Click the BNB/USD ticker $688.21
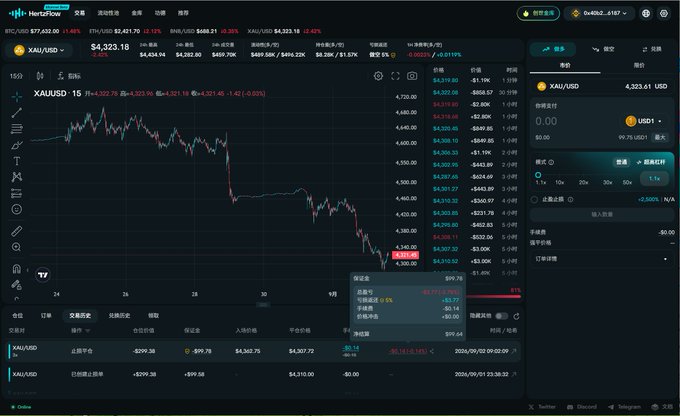 coord(204,31)
